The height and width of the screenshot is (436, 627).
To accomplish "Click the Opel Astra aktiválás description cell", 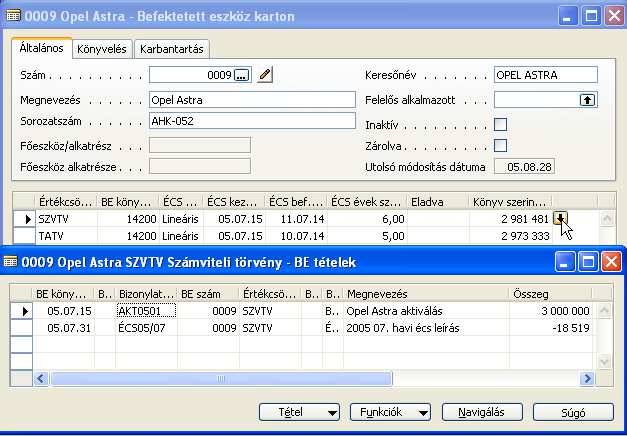I will click(x=426, y=311).
